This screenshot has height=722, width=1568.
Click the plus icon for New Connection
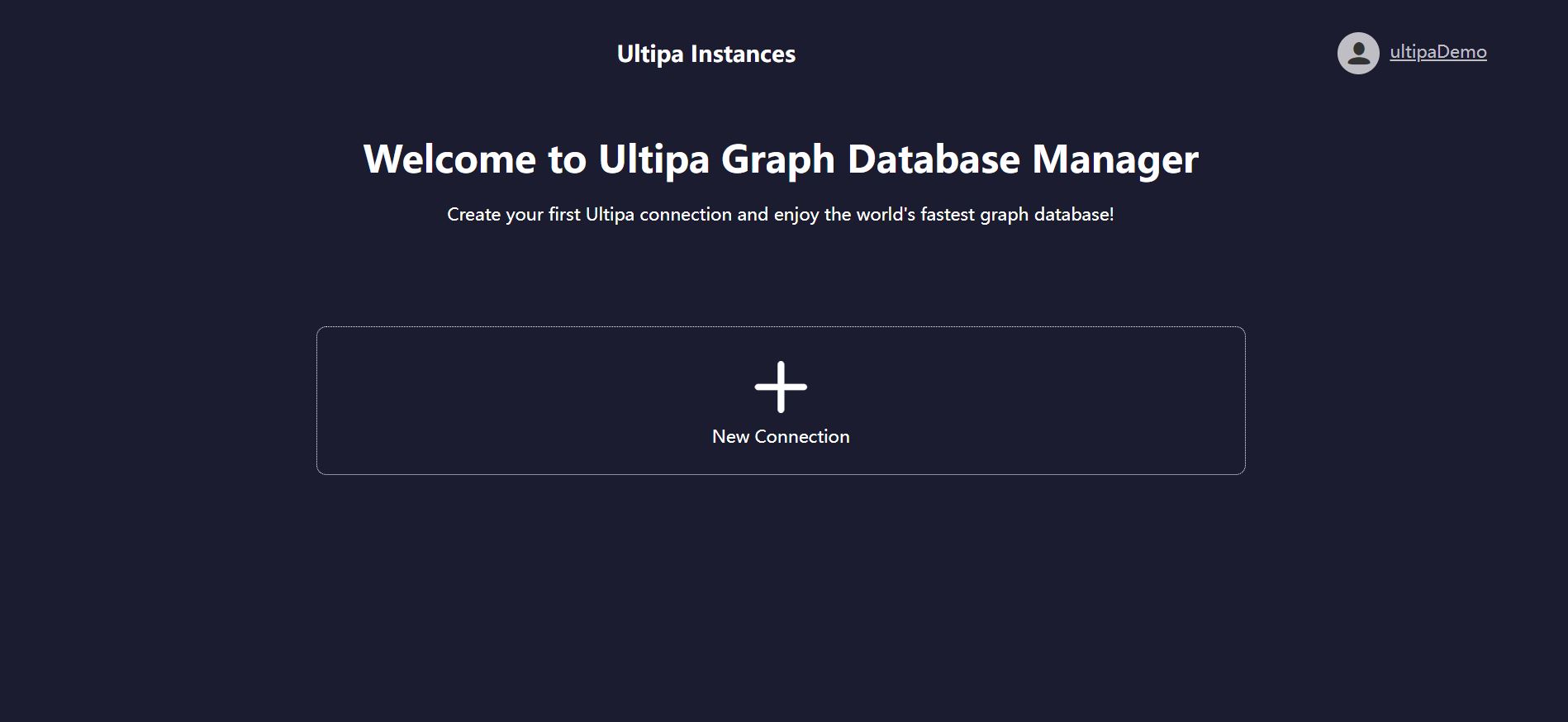click(x=781, y=387)
